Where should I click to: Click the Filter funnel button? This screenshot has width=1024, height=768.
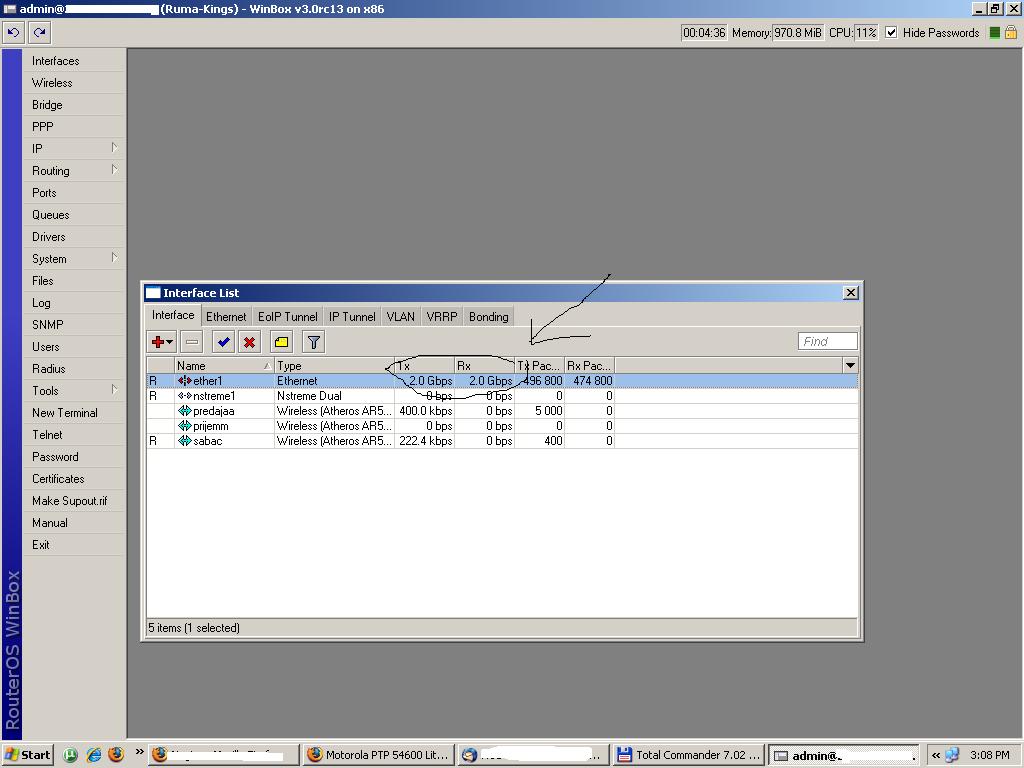click(x=313, y=342)
